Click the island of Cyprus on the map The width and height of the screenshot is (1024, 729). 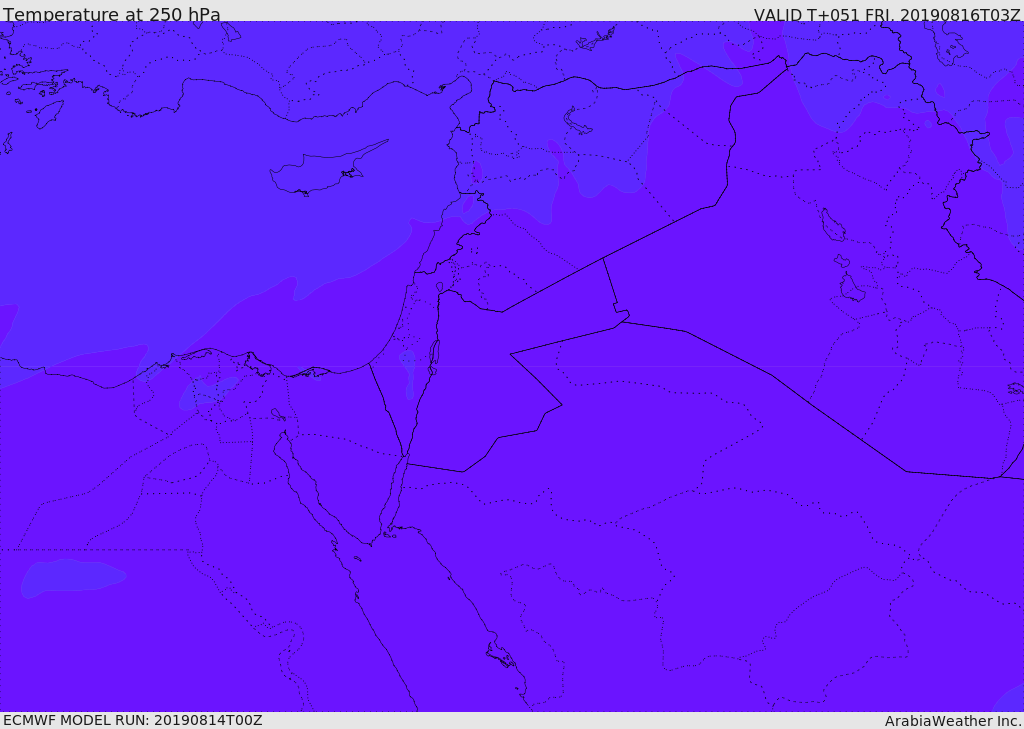coord(324,169)
